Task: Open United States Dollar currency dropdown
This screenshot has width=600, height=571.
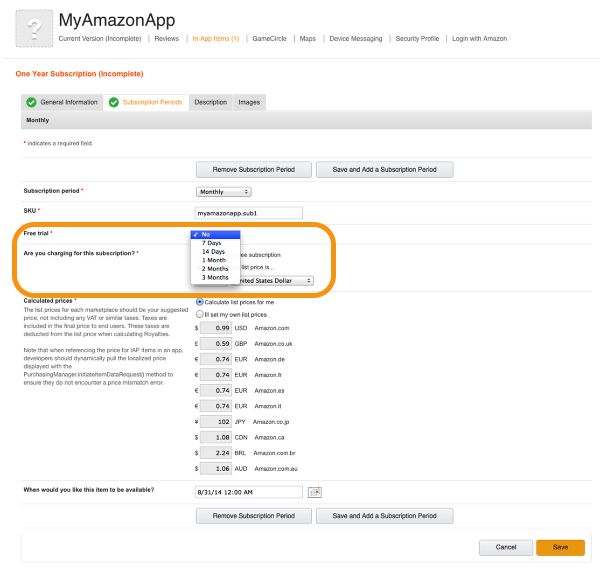Action: coord(275,281)
